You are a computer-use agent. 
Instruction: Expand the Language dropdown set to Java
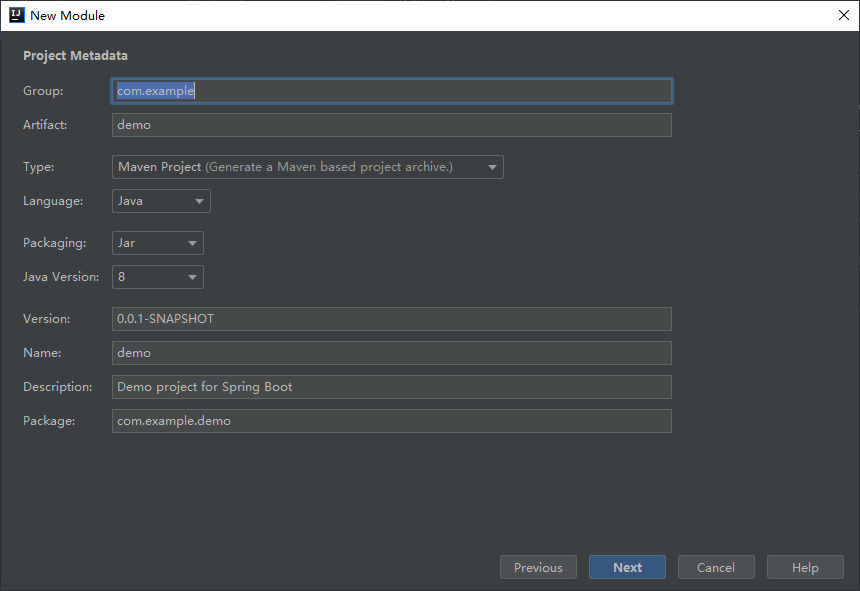(161, 201)
